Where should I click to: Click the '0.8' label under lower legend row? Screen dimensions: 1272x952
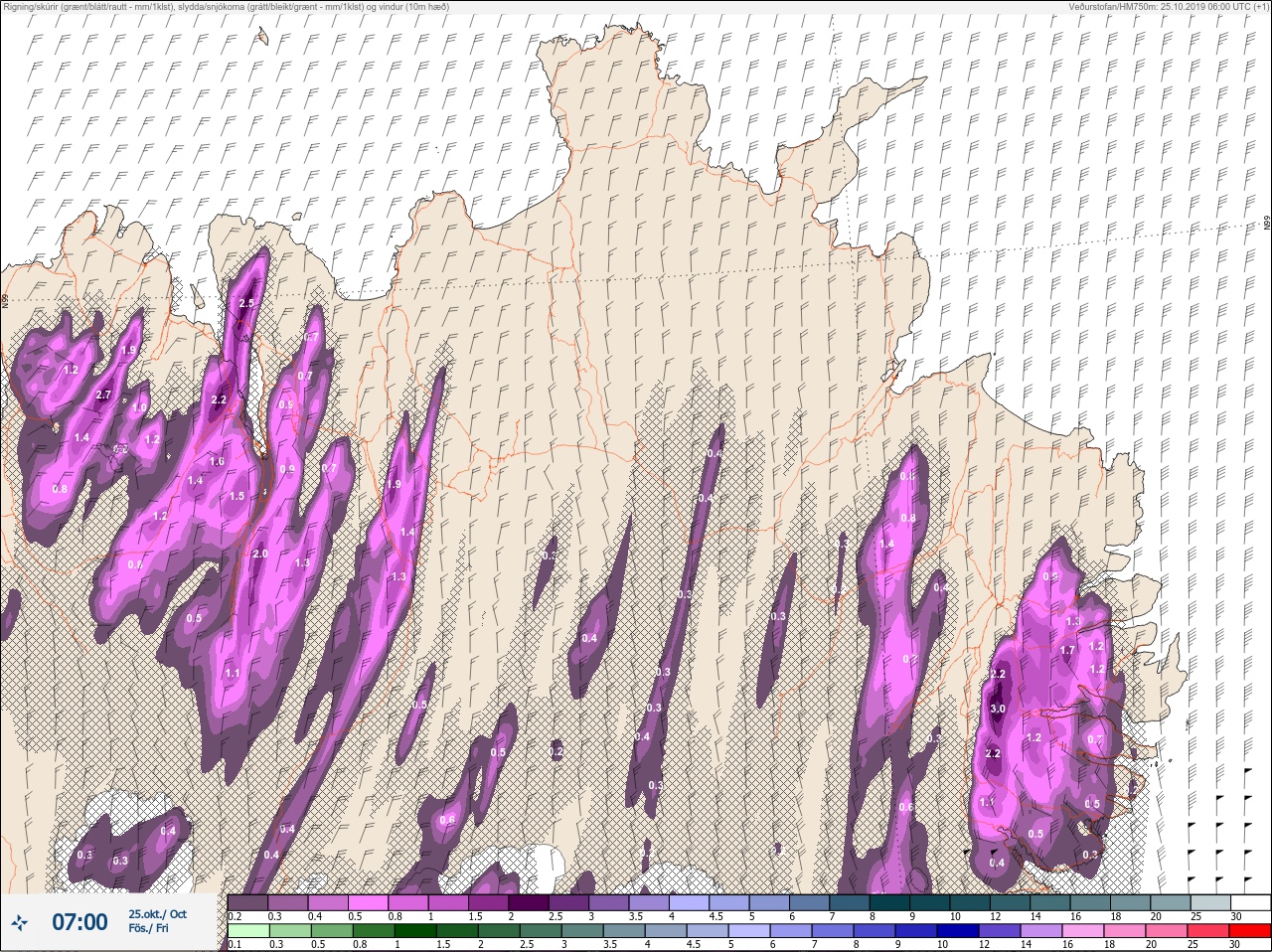[358, 944]
